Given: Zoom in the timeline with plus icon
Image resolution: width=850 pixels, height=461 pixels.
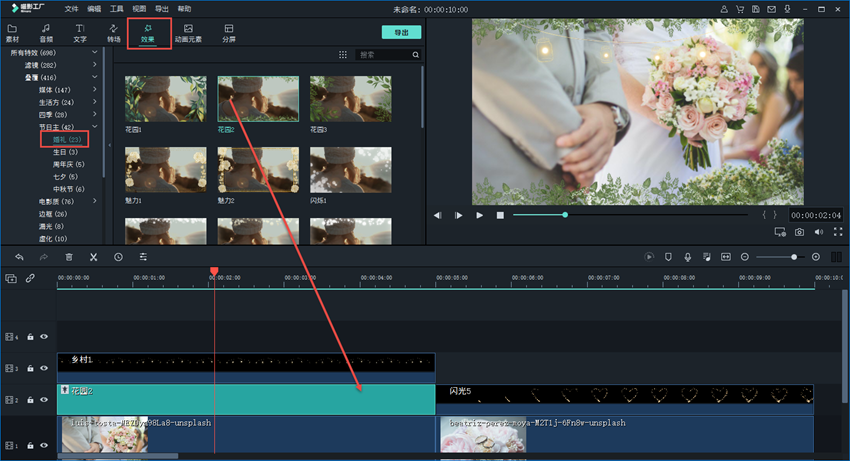Looking at the screenshot, I should pyautogui.click(x=816, y=257).
